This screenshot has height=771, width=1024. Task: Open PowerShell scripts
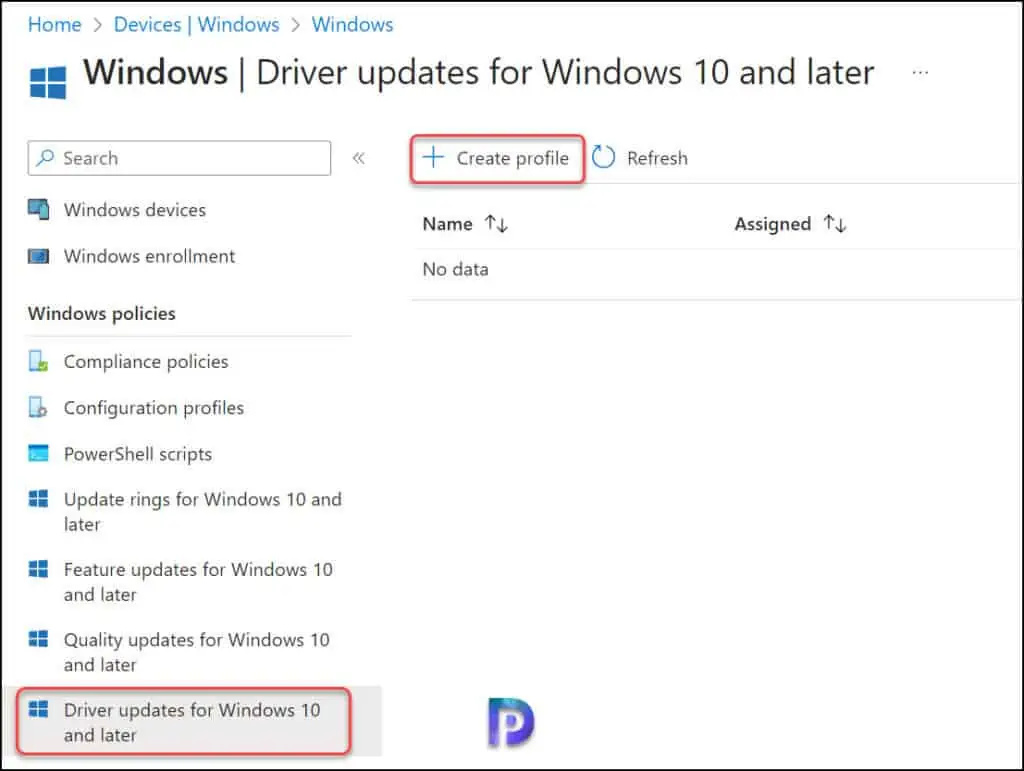(138, 454)
